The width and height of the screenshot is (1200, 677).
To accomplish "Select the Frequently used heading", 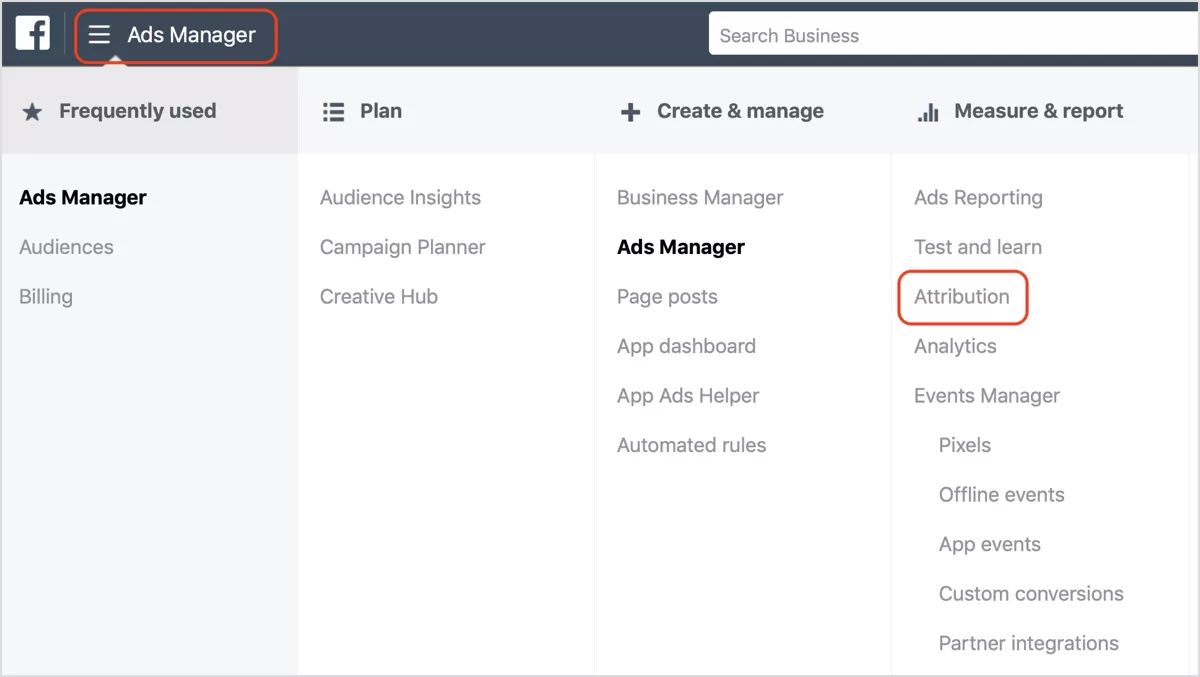I will [137, 111].
